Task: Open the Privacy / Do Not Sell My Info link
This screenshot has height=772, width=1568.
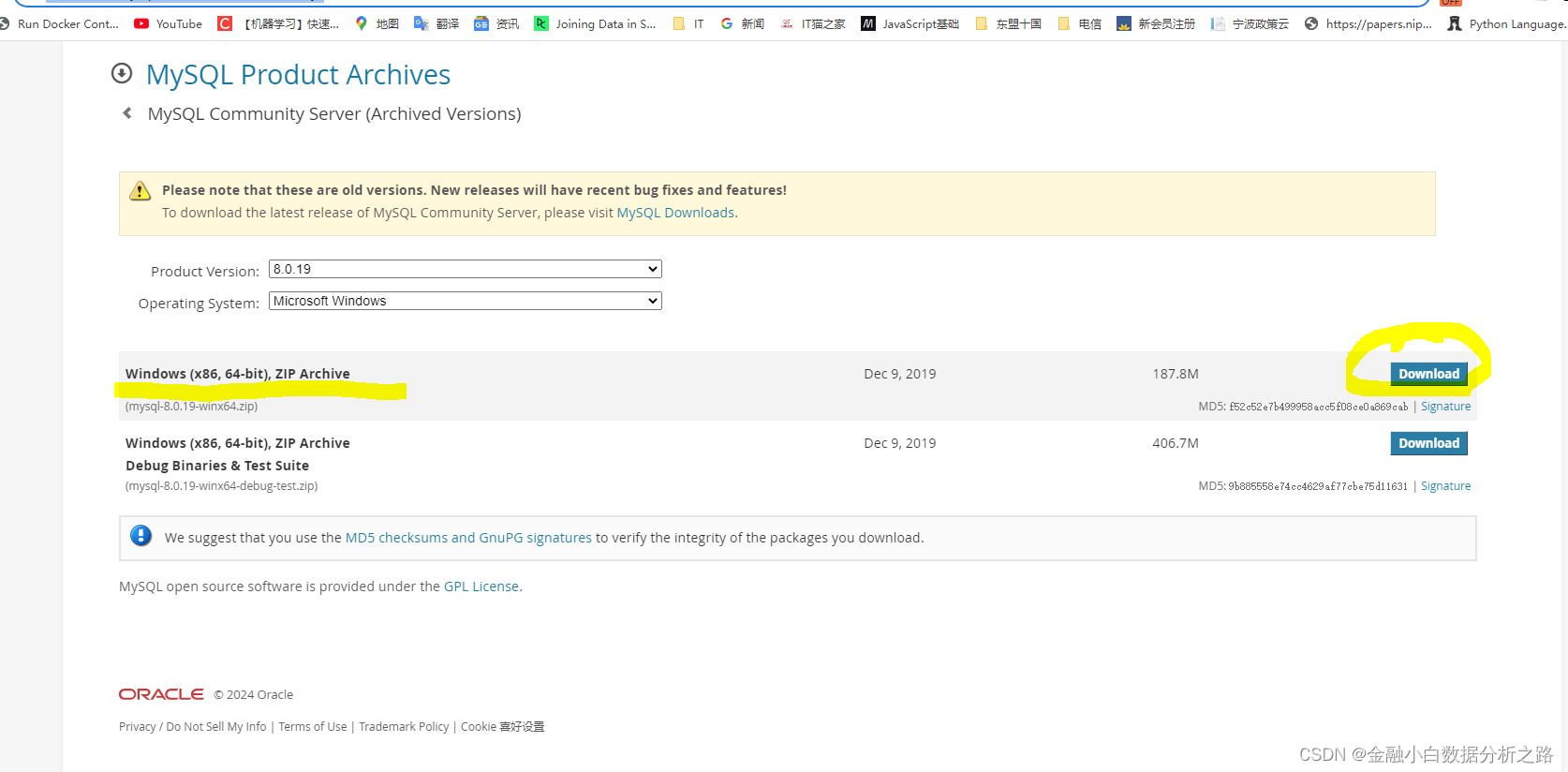Action: click(193, 727)
